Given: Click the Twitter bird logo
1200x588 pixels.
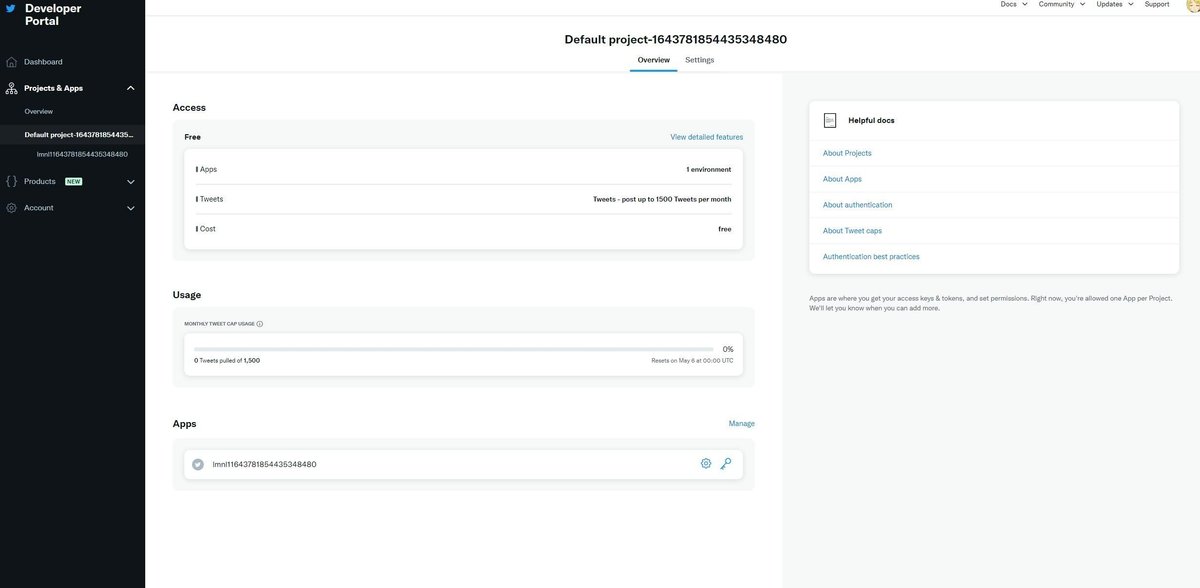Looking at the screenshot, I should click(11, 9).
